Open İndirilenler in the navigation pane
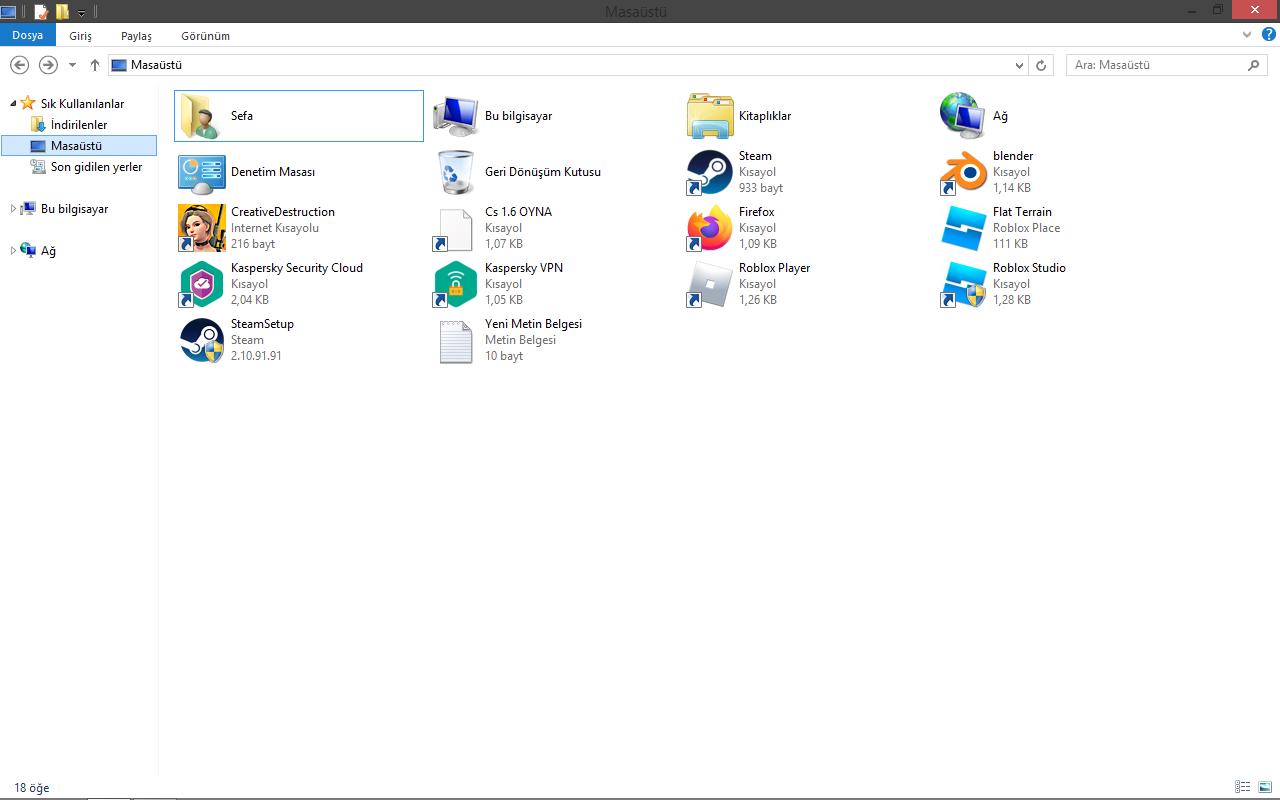 (79, 125)
